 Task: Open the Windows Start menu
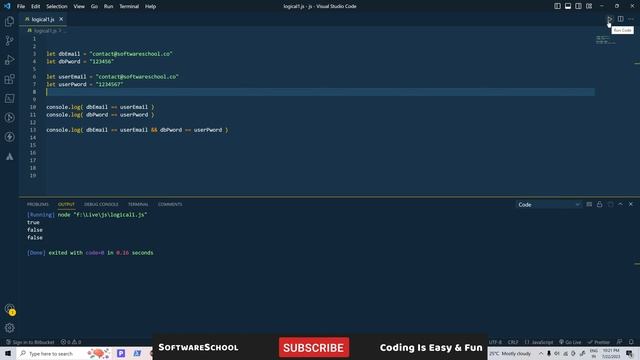[x=8, y=353]
